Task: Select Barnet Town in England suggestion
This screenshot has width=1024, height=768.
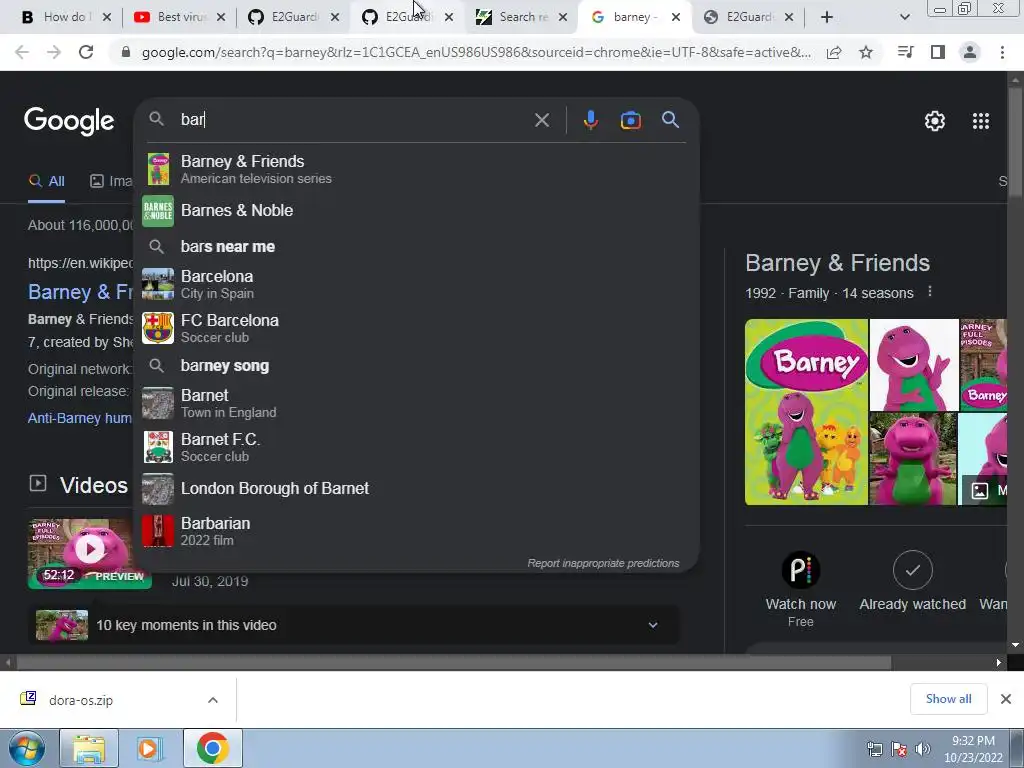Action: click(x=416, y=403)
